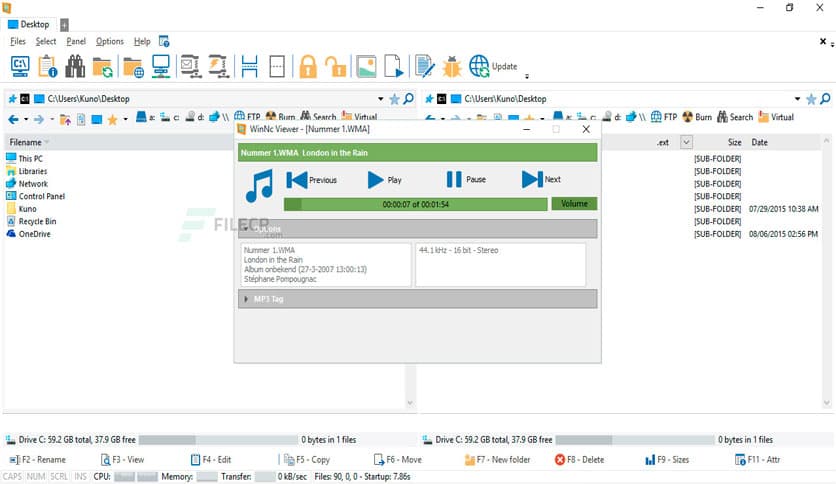Image resolution: width=836 pixels, height=484 pixels.
Task: Open the C:\ command prompt toolbar icon
Action: (20, 67)
